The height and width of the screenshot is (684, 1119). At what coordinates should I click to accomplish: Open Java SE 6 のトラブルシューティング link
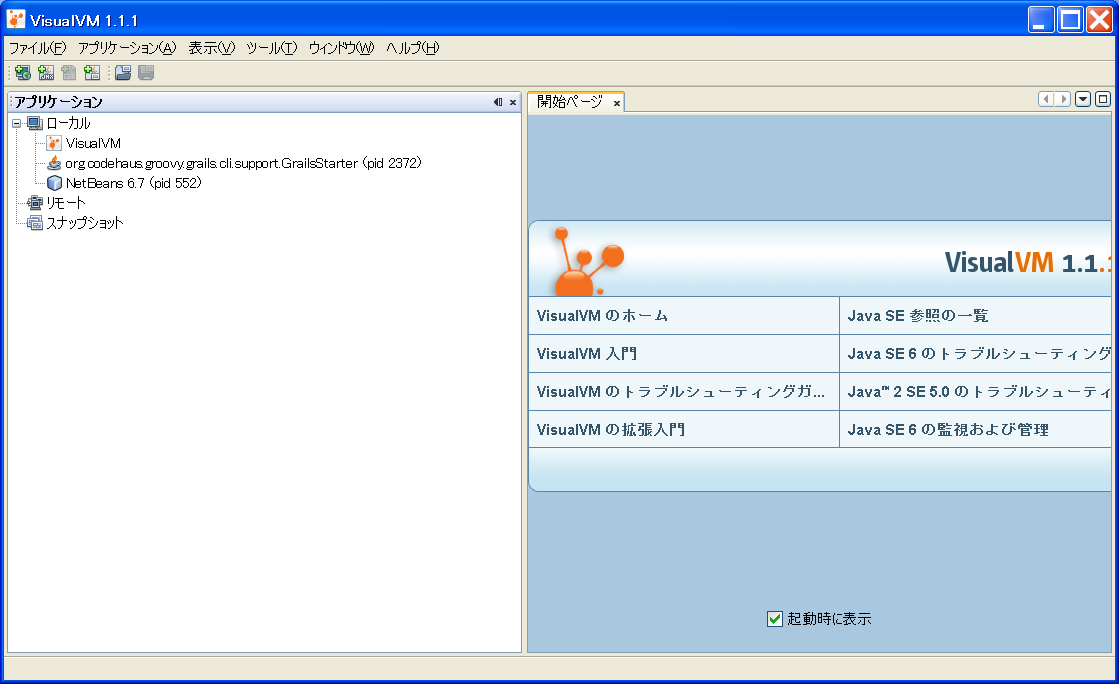point(979,353)
